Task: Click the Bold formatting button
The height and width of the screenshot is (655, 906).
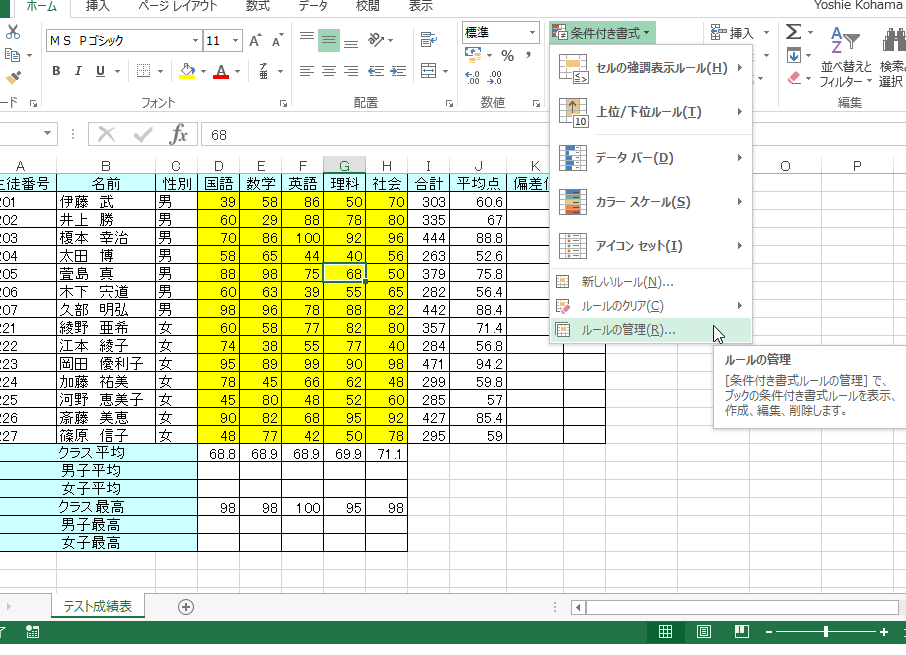Action: click(x=56, y=71)
